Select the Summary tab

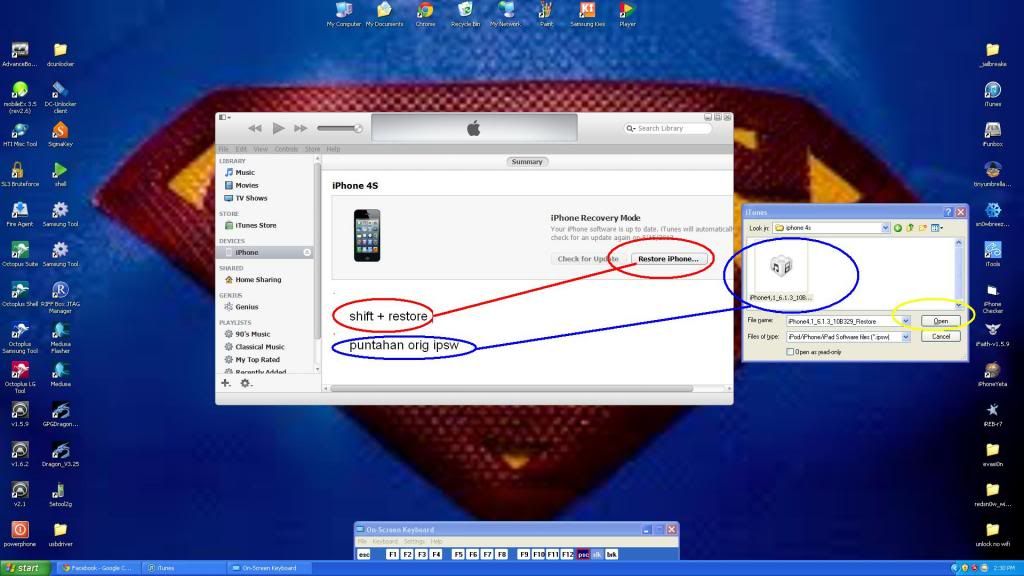click(527, 161)
